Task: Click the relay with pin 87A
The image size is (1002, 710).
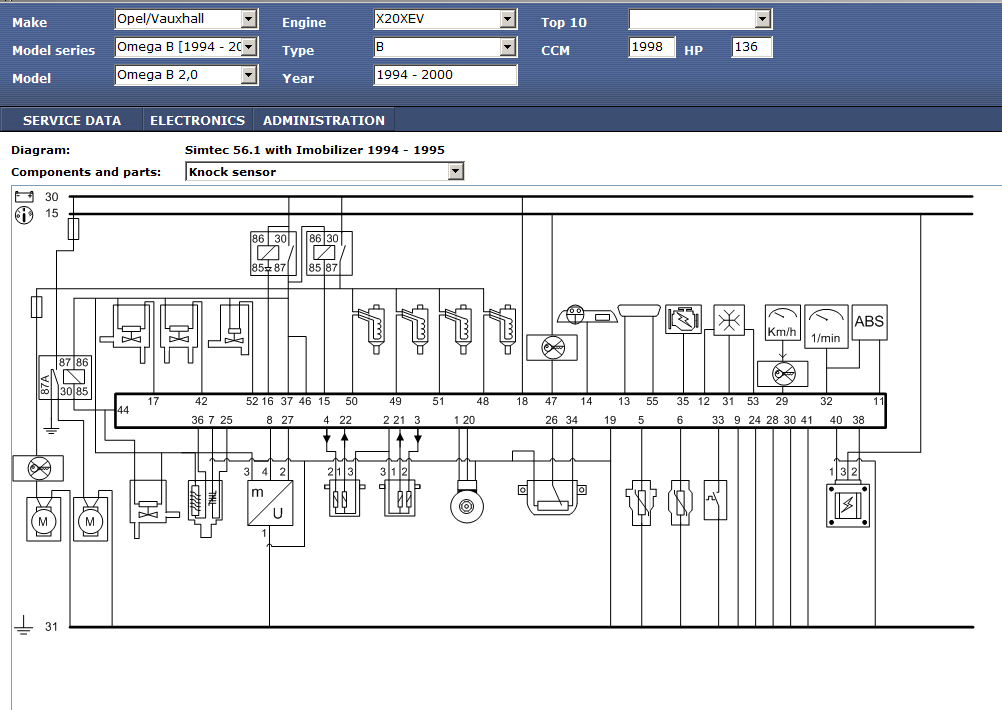Action: (x=65, y=377)
